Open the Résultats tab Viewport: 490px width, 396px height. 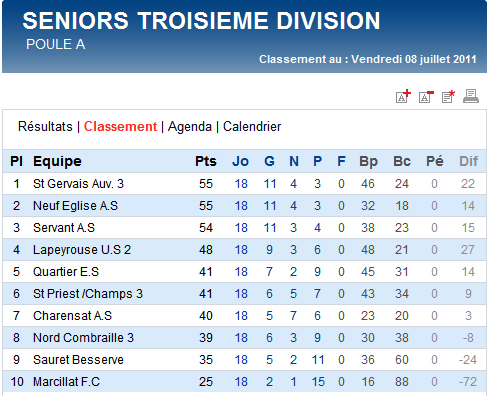45,127
